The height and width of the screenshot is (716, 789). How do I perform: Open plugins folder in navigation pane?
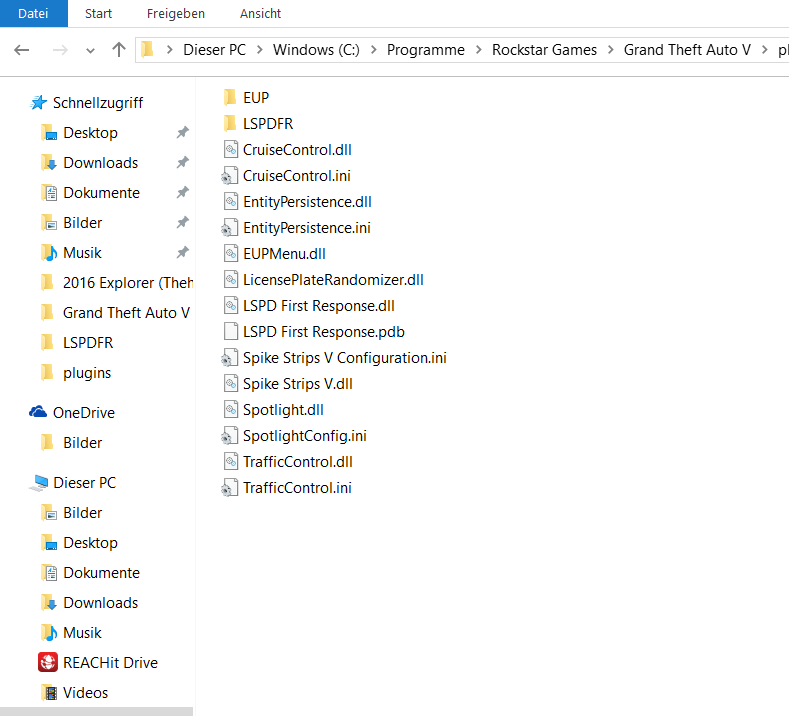[x=87, y=373]
